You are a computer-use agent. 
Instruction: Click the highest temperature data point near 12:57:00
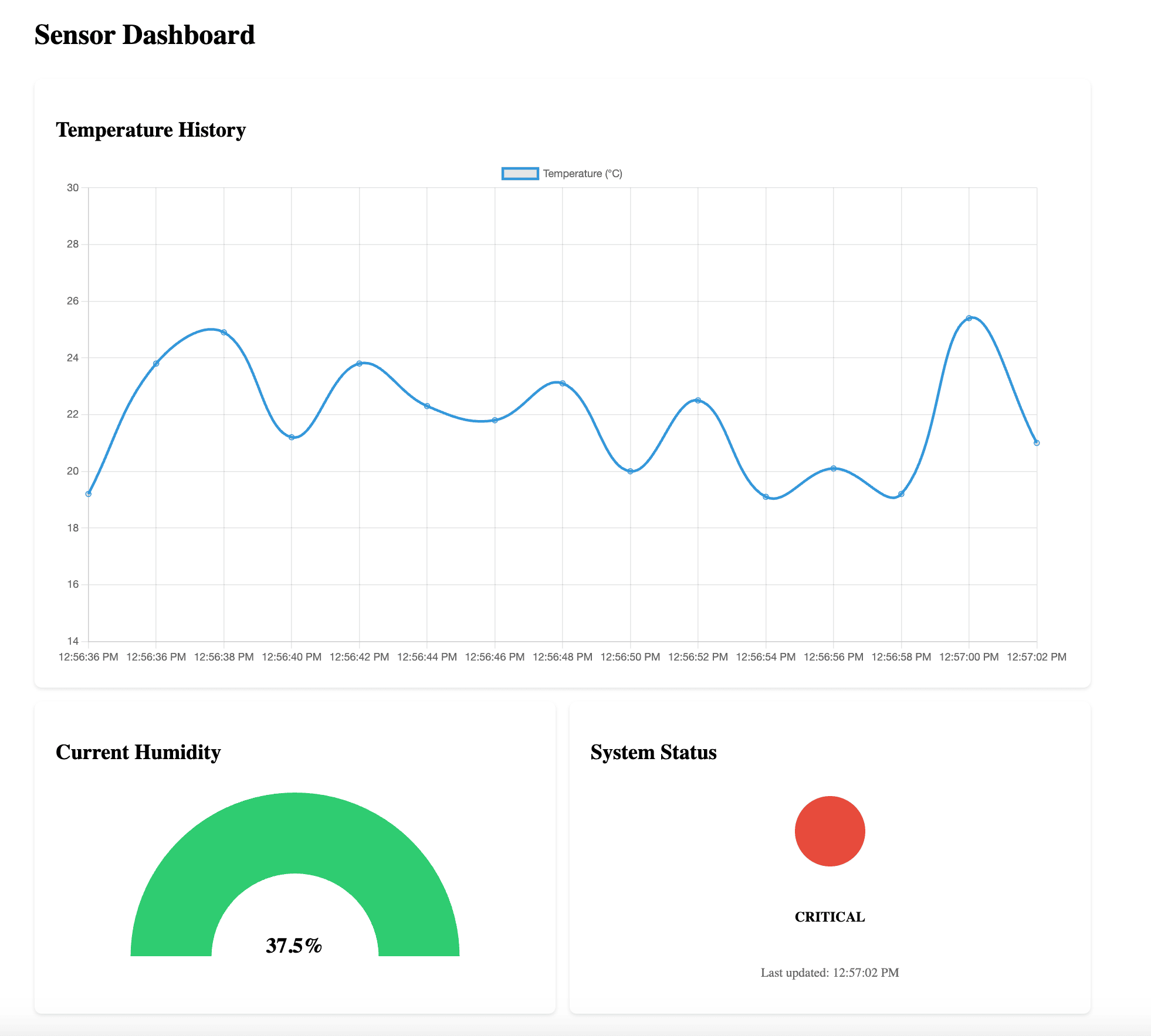point(970,318)
